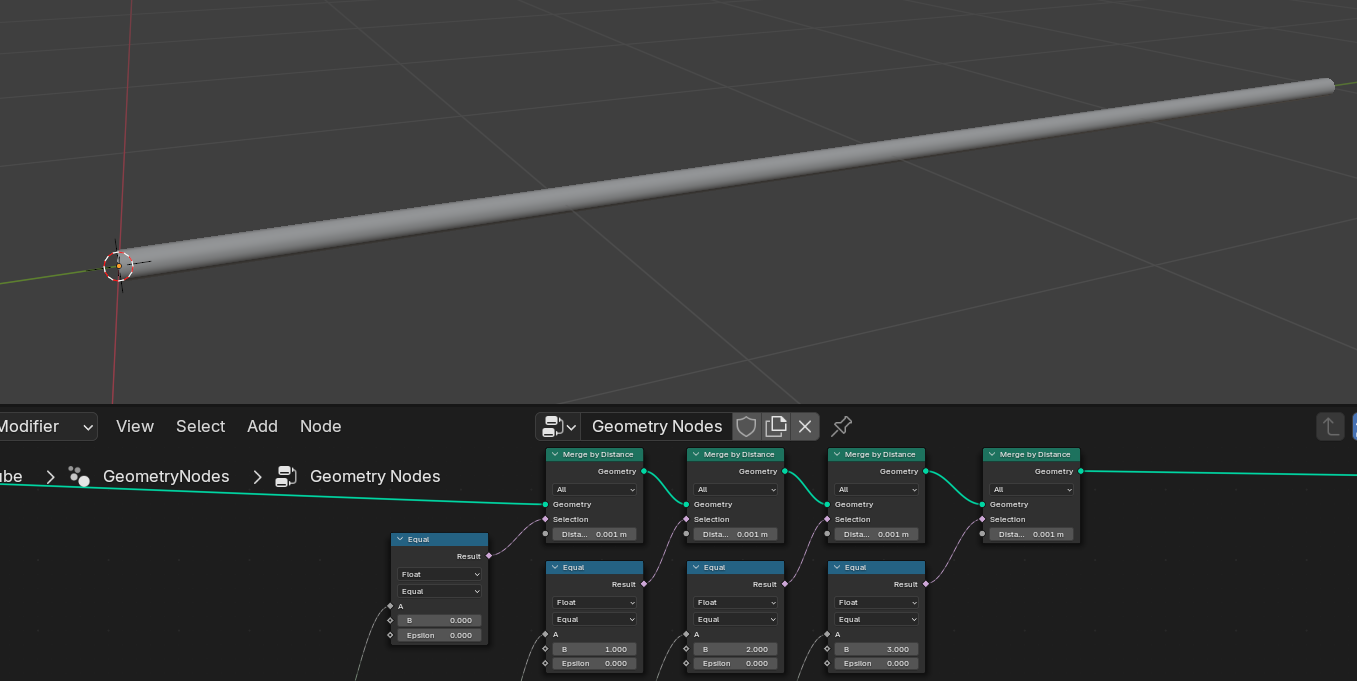
Task: Open the node tree browse icon dropdown
Action: [558, 427]
